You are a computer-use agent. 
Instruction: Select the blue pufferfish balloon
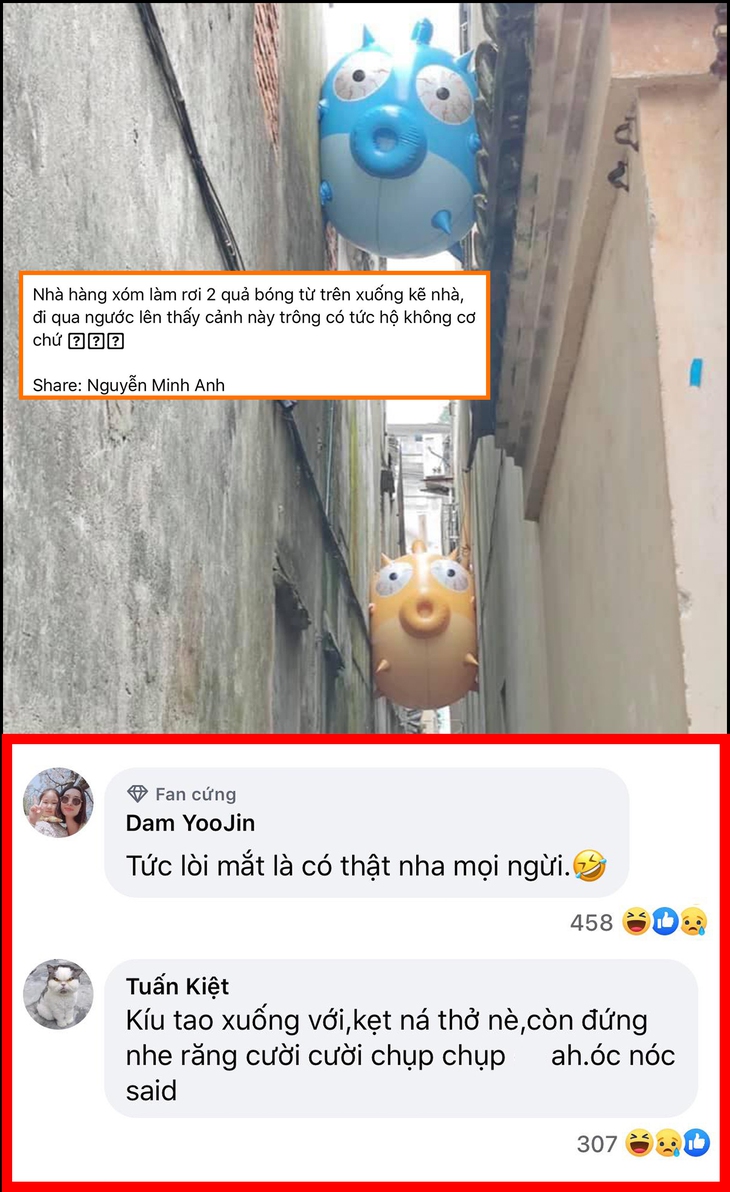[x=399, y=141]
